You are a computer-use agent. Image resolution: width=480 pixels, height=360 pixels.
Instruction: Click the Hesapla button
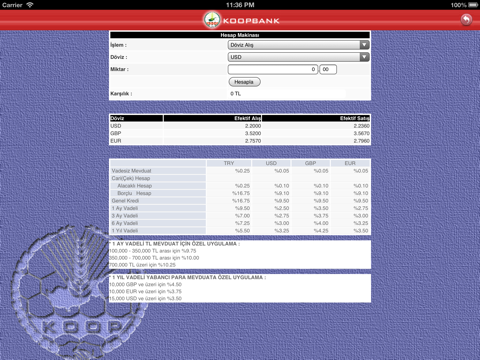tap(244, 82)
